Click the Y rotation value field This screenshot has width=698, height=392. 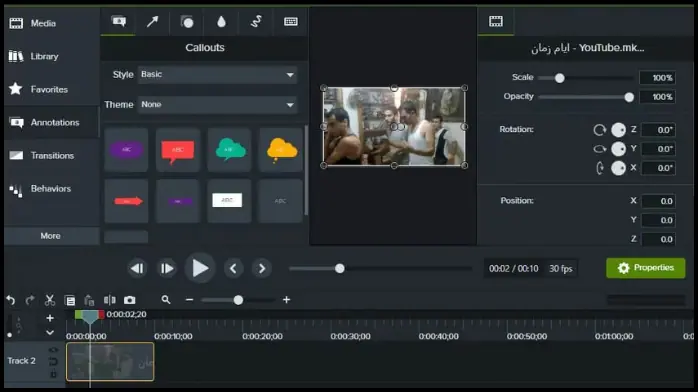pos(658,149)
